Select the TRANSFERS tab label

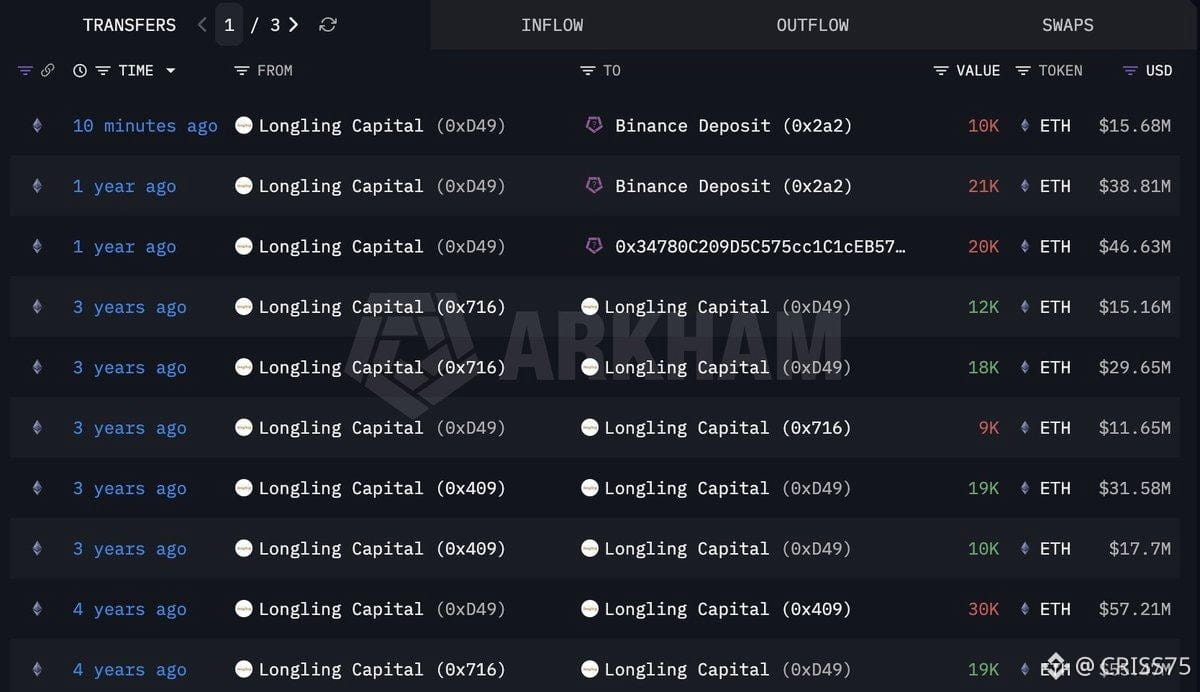tap(129, 25)
